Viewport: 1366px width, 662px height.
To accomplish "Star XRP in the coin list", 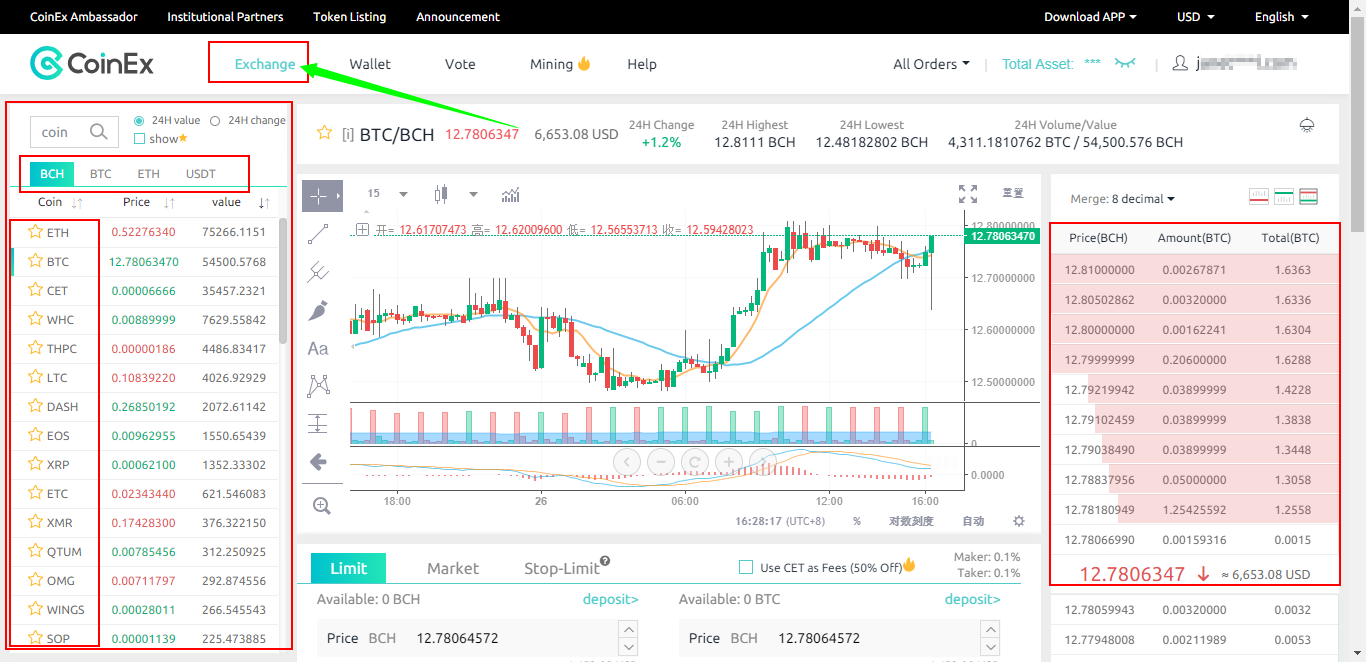I will coord(34,464).
